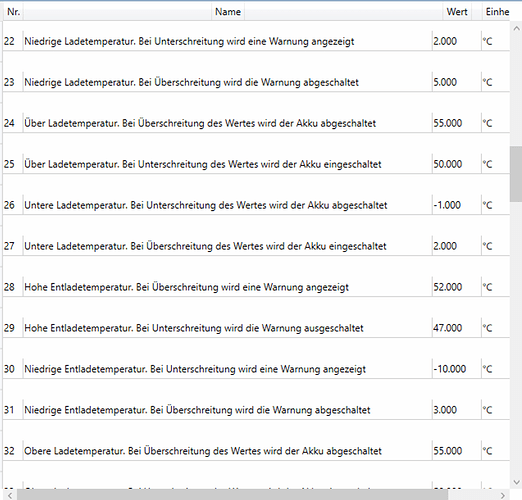Click the horizontal scrollbar right arrow
The width and height of the screenshot is (522, 500).
(503, 495)
